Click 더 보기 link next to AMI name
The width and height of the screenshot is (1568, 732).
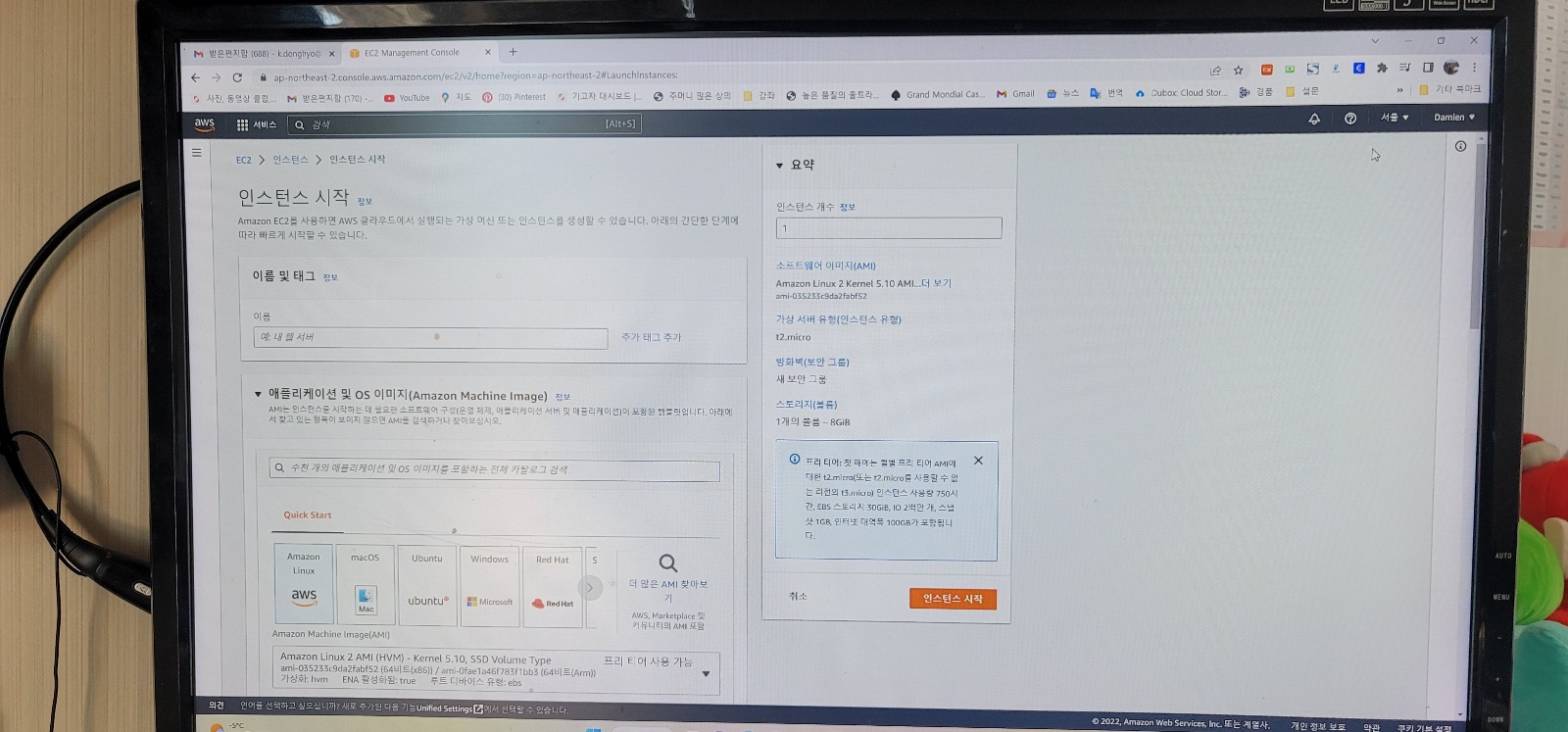[936, 283]
